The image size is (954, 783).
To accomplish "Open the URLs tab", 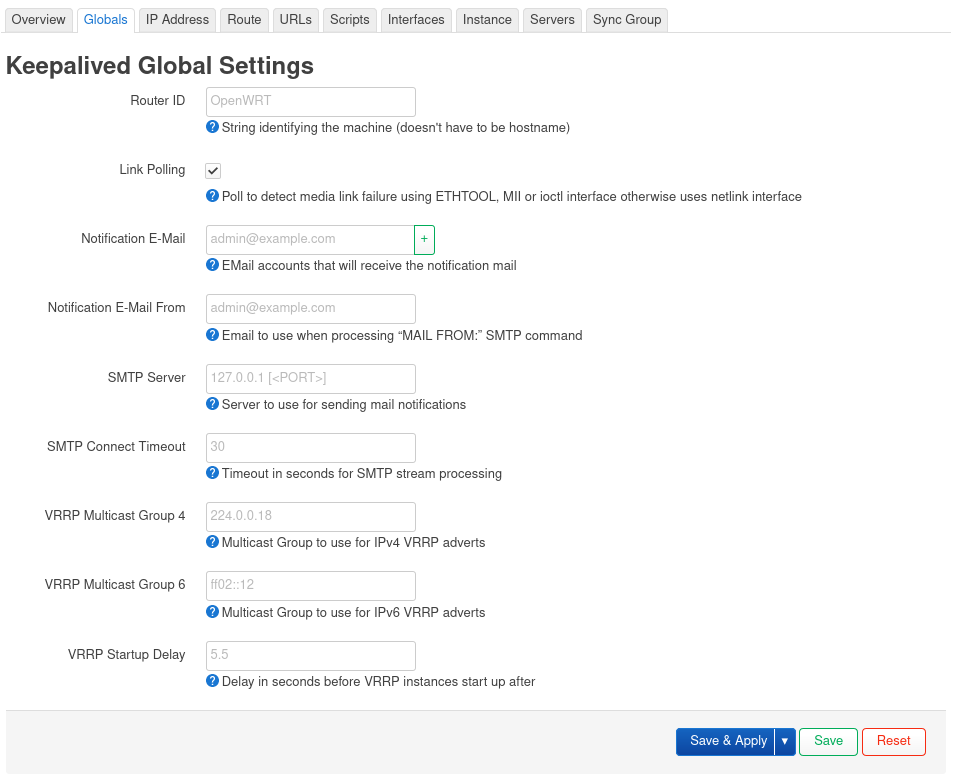I will [x=296, y=19].
